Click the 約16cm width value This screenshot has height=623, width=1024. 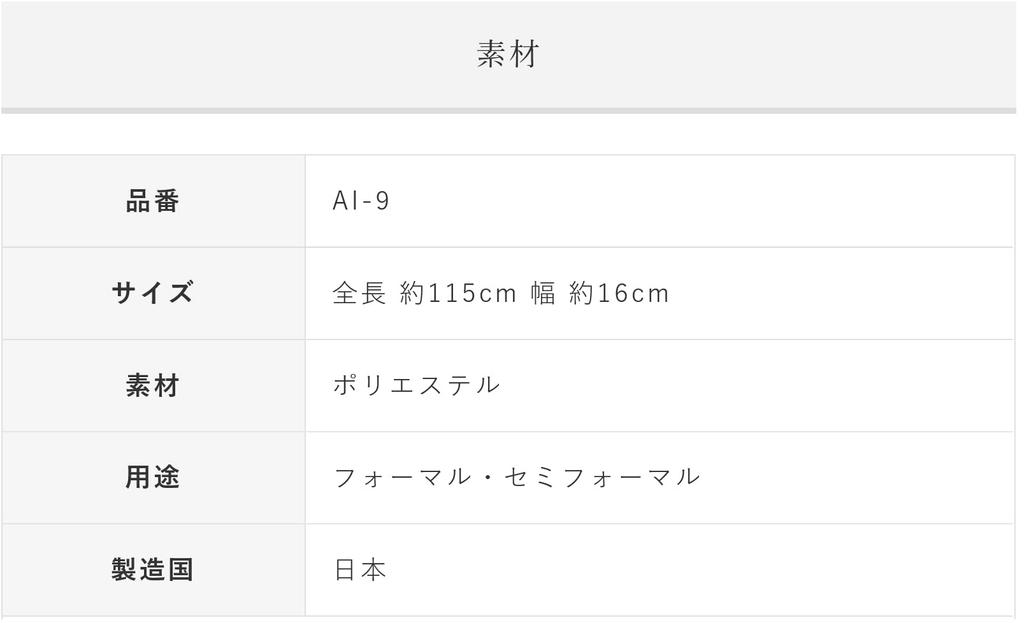[619, 293]
